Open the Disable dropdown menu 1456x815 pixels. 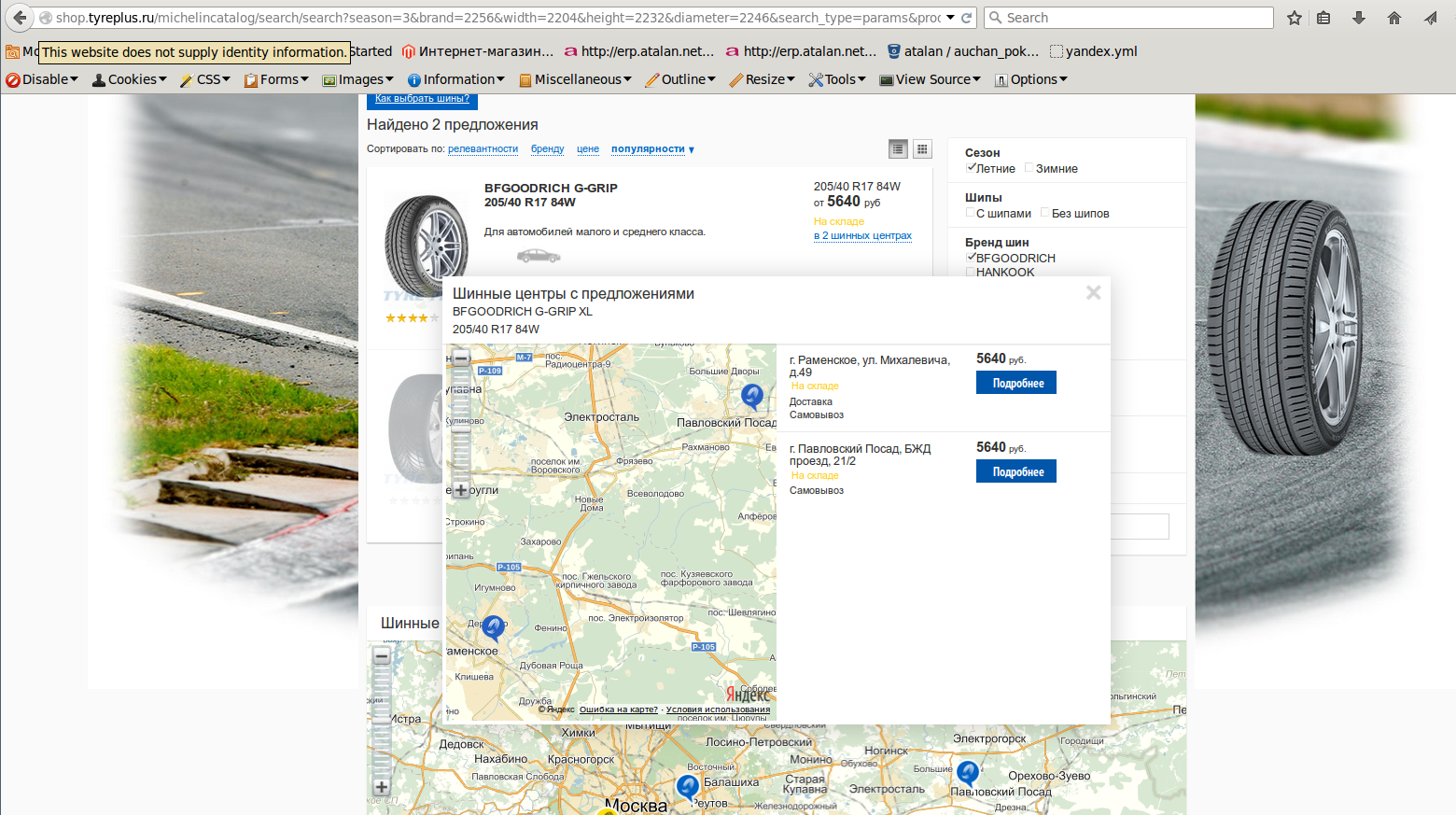[42, 79]
